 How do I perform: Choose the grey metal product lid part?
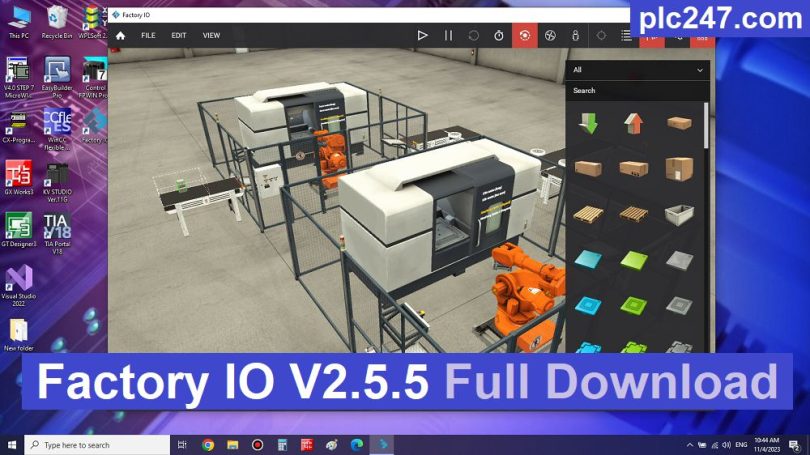pyautogui.click(x=679, y=305)
